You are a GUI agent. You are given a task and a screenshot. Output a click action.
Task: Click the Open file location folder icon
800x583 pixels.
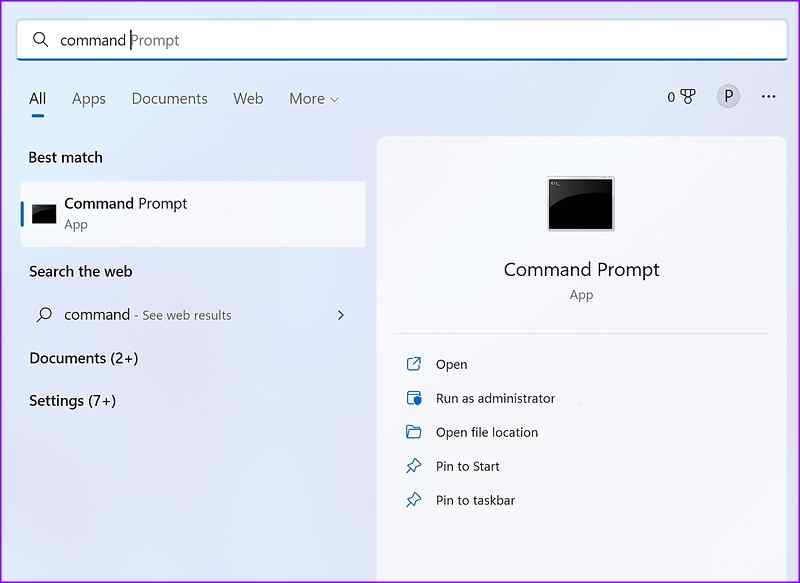414,432
